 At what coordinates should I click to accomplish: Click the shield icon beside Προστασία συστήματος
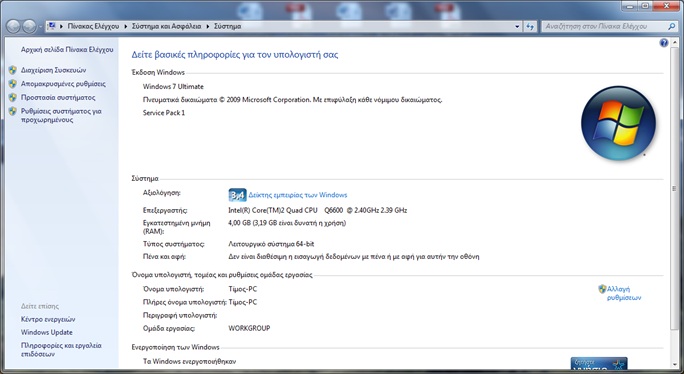pyautogui.click(x=13, y=97)
